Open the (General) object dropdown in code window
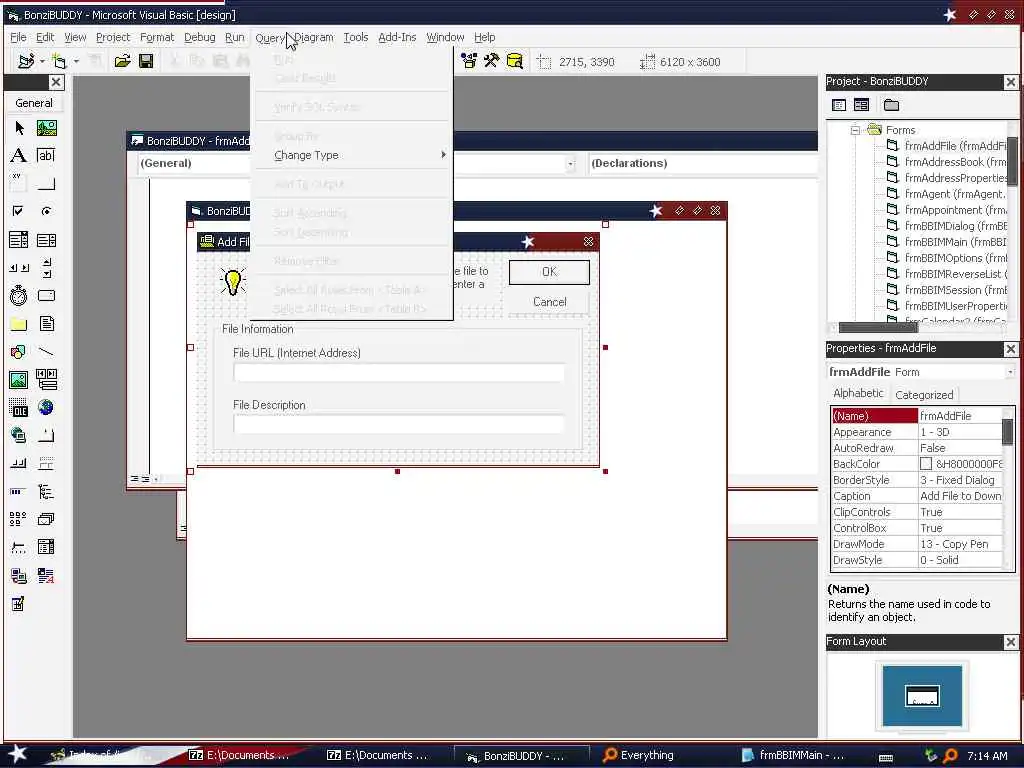Screen dimensions: 1024x768 pos(570,164)
